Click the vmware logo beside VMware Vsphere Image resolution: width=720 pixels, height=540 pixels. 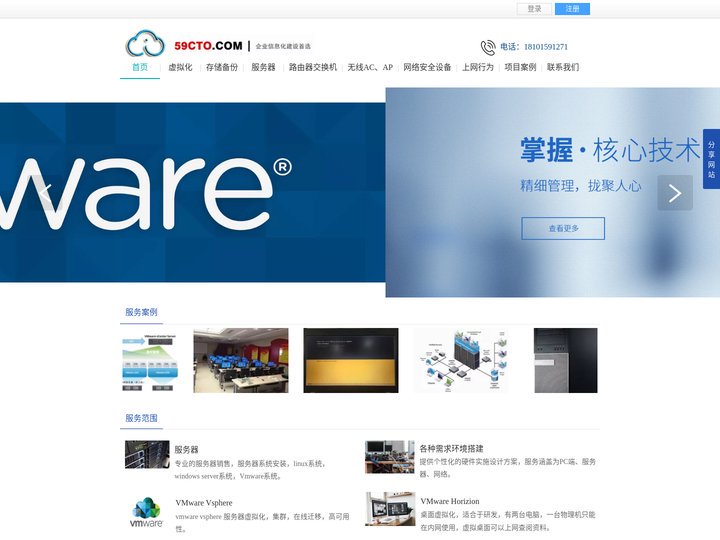146,512
